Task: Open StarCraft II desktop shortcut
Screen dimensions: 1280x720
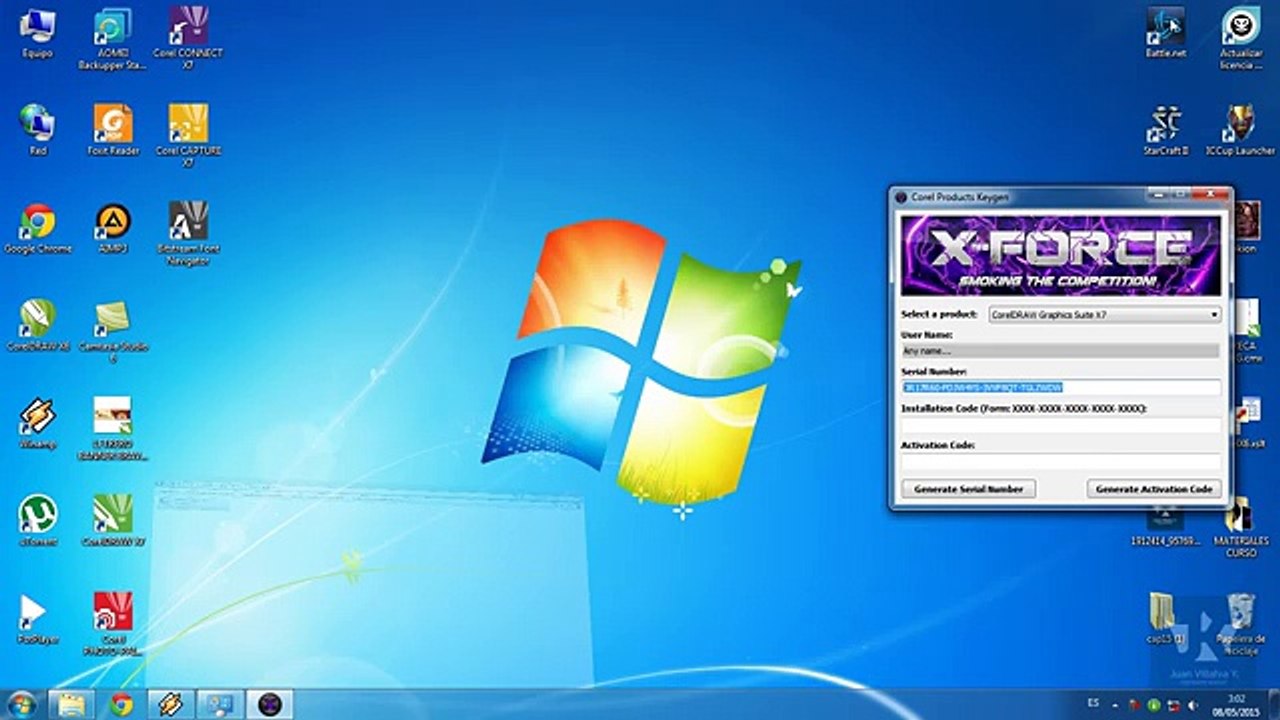Action: pos(1165,130)
